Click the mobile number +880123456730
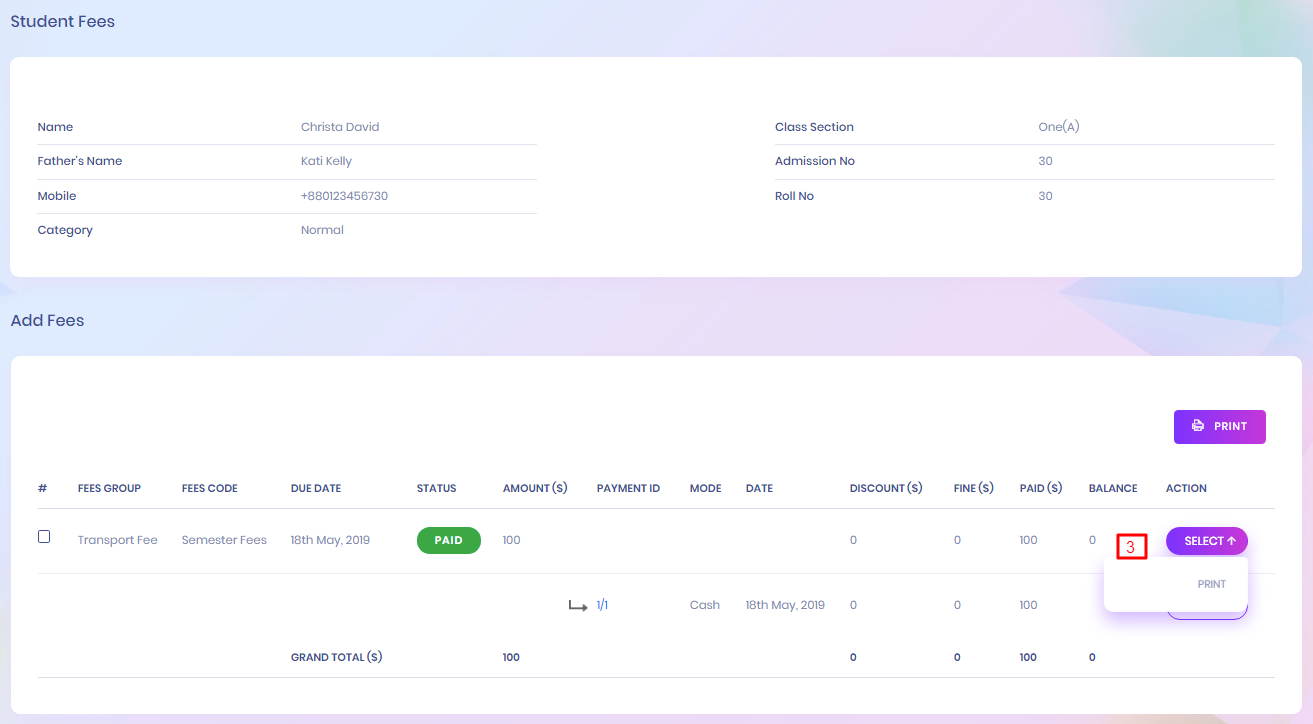The image size is (1313, 724). tap(344, 196)
